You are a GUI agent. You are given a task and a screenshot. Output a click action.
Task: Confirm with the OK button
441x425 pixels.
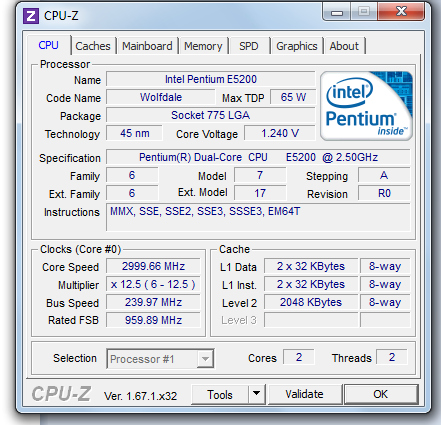[381, 394]
